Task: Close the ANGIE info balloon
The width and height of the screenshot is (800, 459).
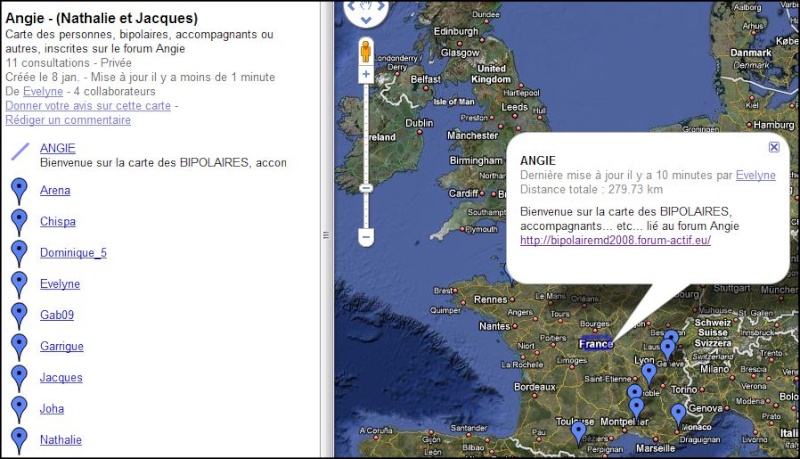Action: pos(774,147)
